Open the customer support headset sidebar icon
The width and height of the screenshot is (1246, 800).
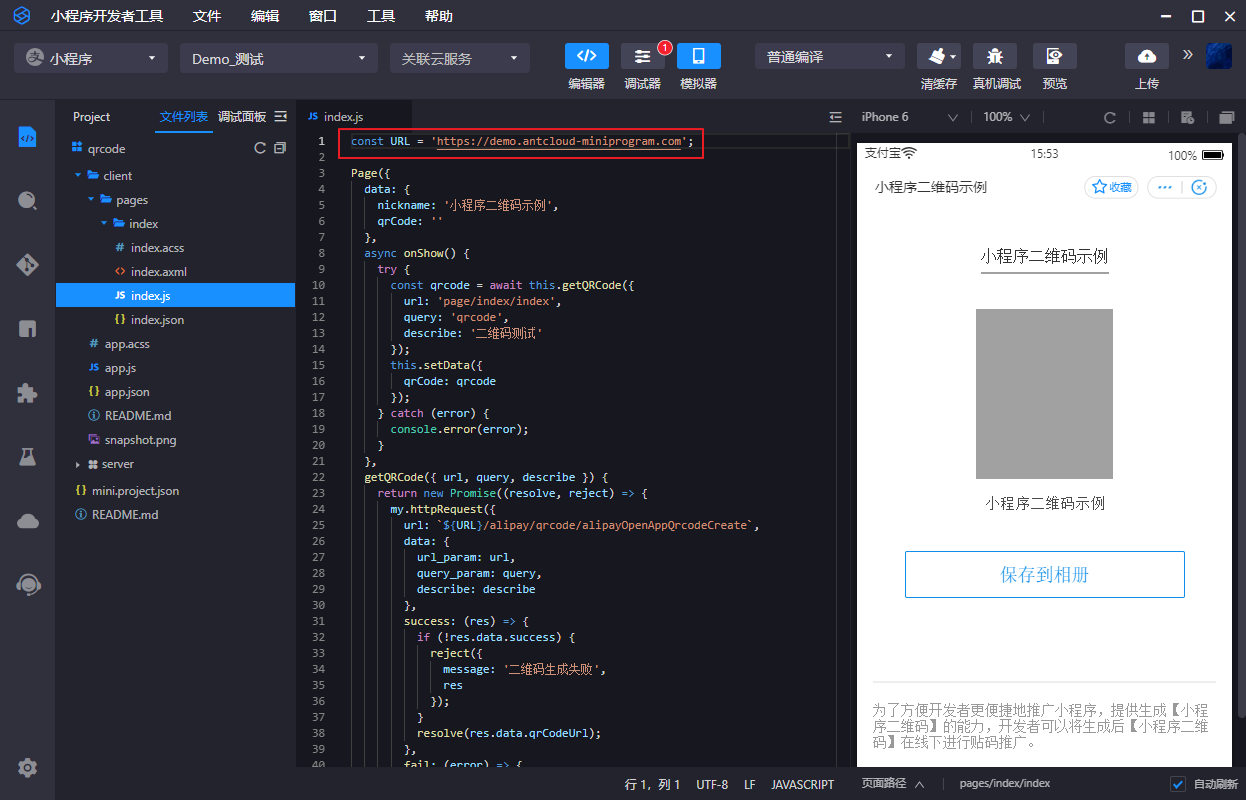tap(28, 584)
